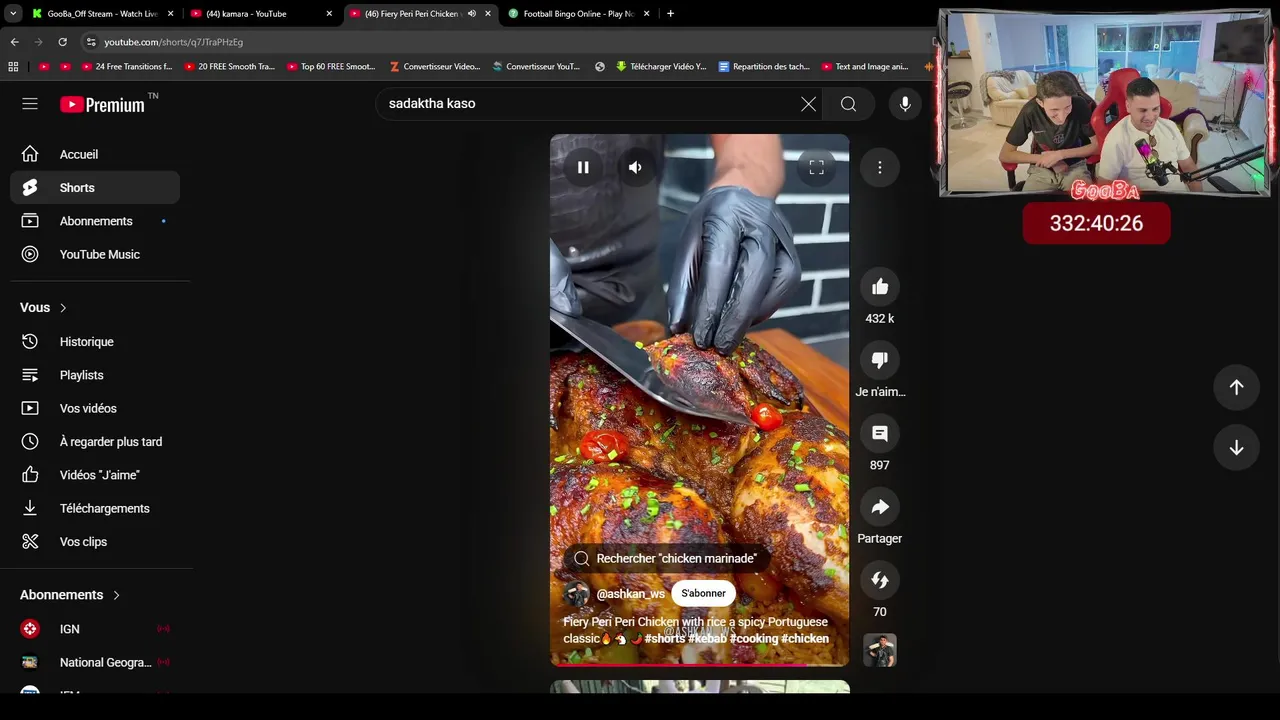Share the Short via Partager
This screenshot has width=1280, height=720.
(x=880, y=507)
